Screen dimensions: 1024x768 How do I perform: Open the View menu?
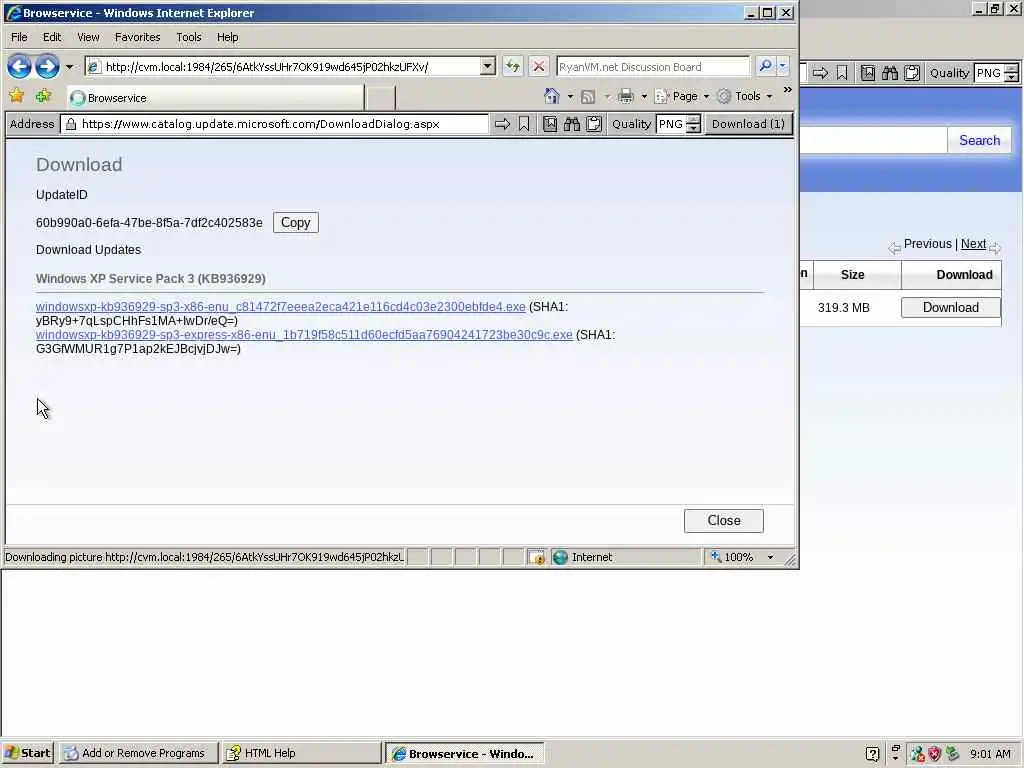88,37
